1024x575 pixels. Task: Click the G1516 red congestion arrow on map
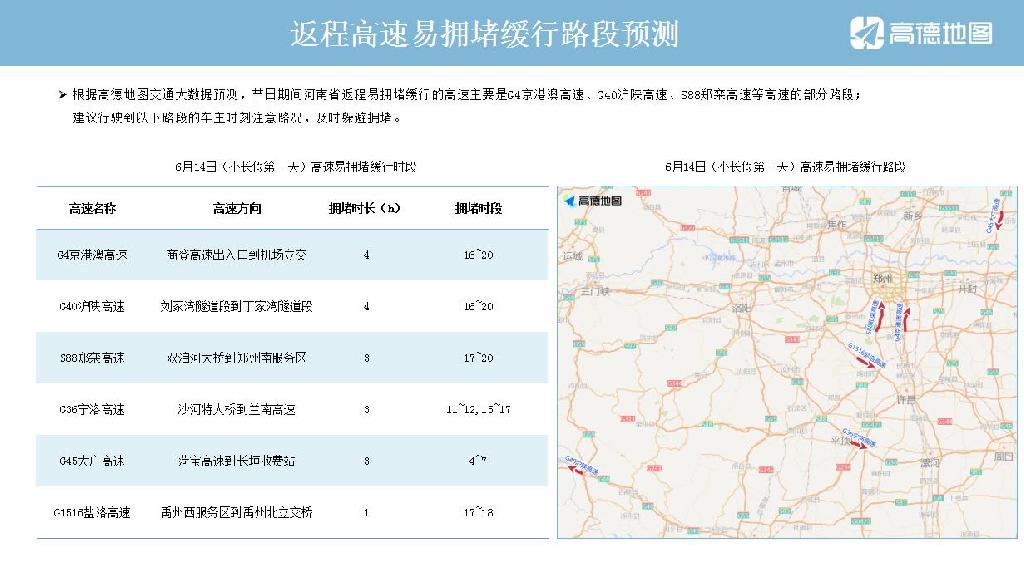point(865,363)
